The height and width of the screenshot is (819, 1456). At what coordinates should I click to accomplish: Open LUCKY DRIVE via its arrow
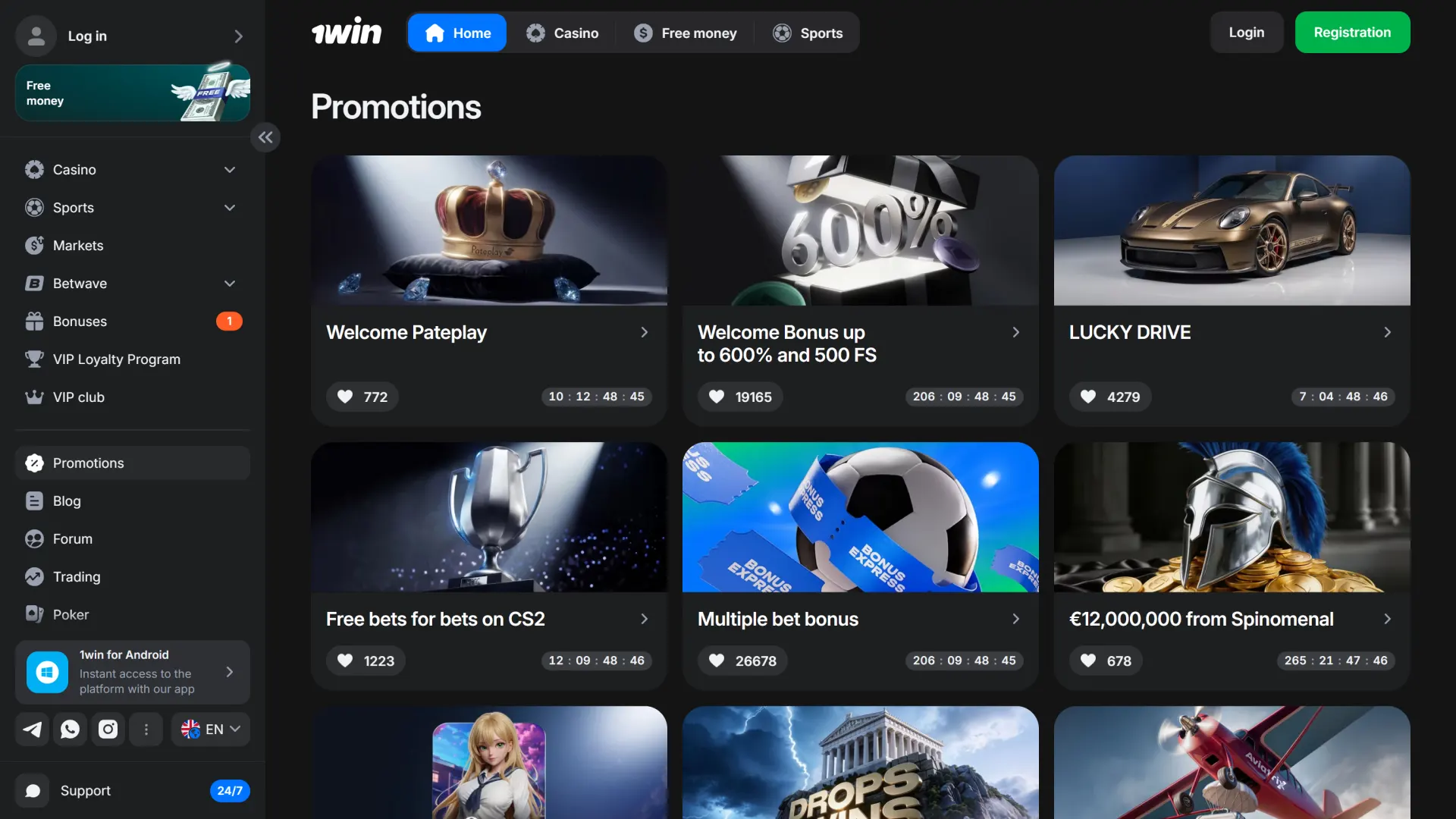(x=1387, y=332)
